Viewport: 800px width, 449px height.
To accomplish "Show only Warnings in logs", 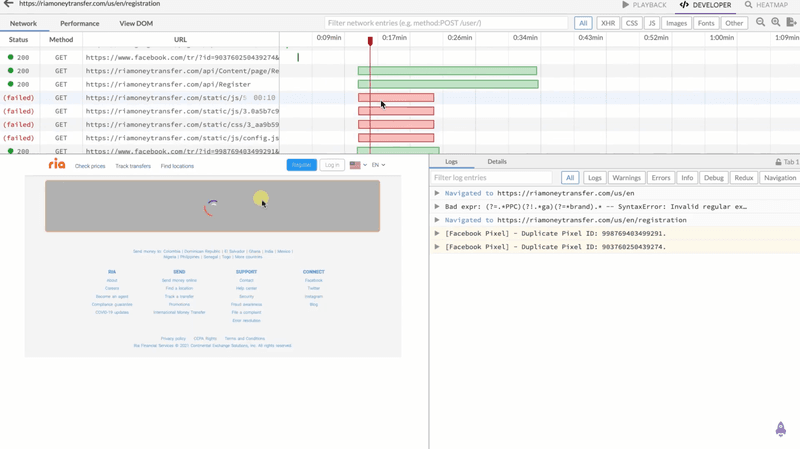I will [x=627, y=178].
